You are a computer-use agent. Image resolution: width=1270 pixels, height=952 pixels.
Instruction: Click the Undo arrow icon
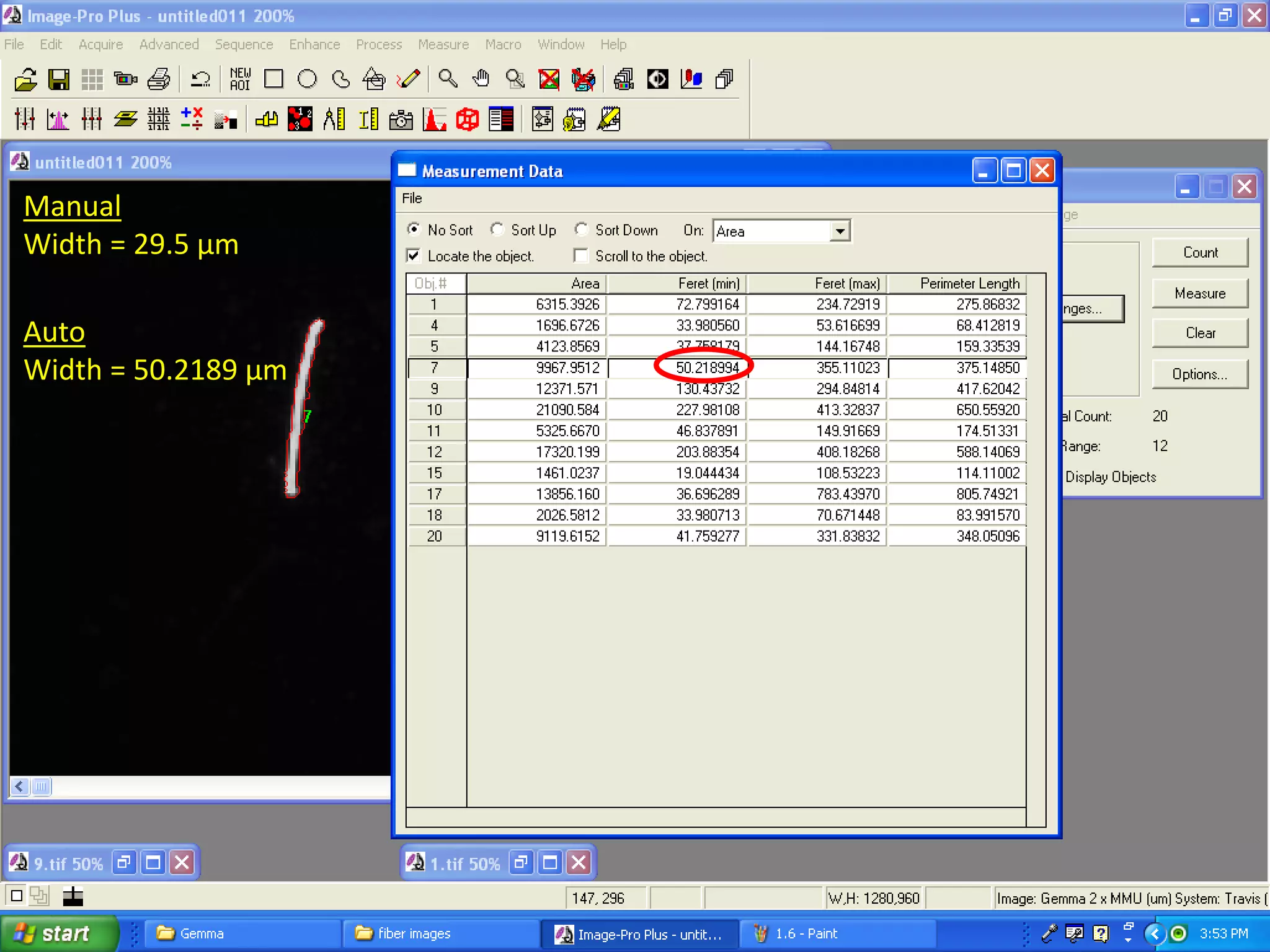(200, 79)
